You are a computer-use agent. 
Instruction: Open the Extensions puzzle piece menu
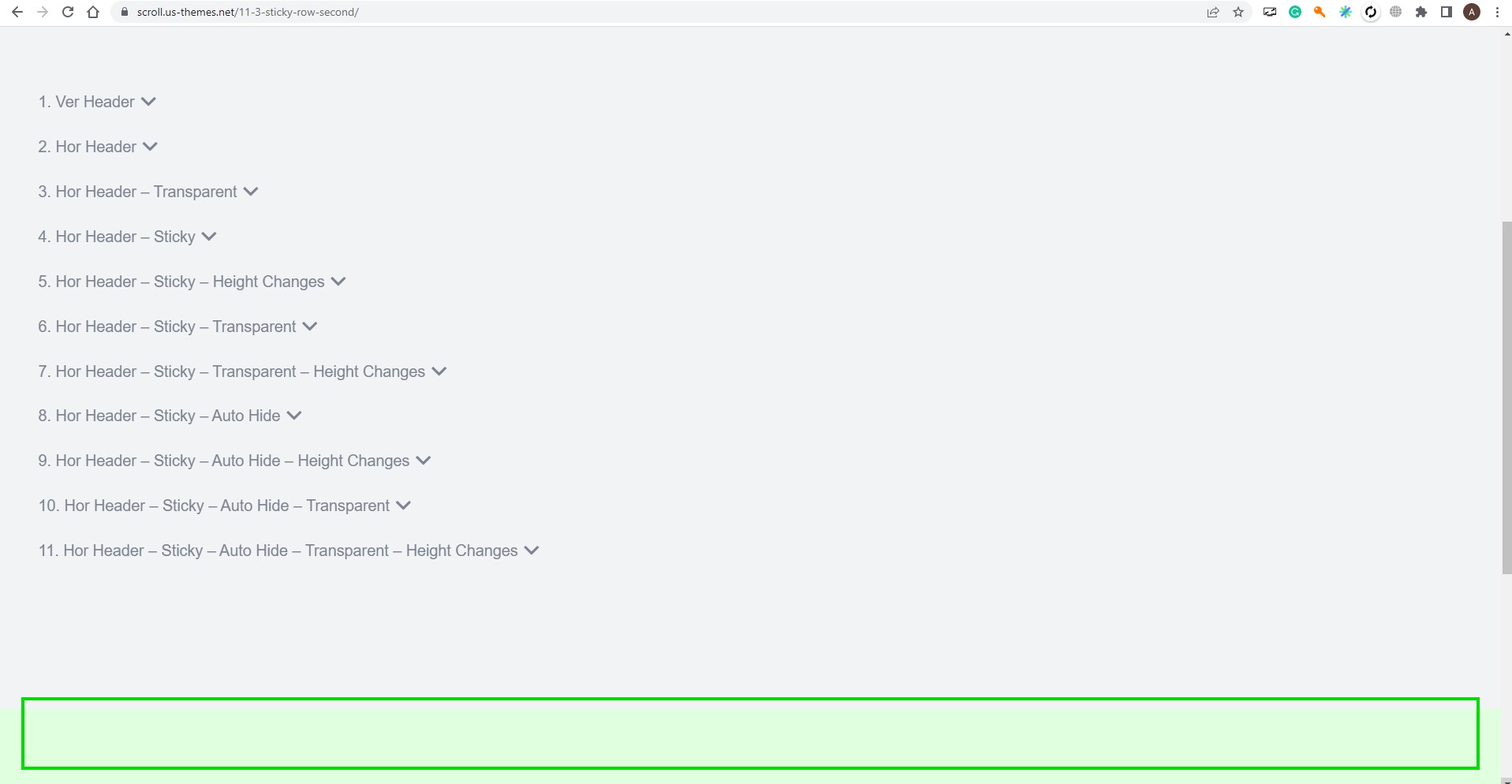click(1421, 12)
